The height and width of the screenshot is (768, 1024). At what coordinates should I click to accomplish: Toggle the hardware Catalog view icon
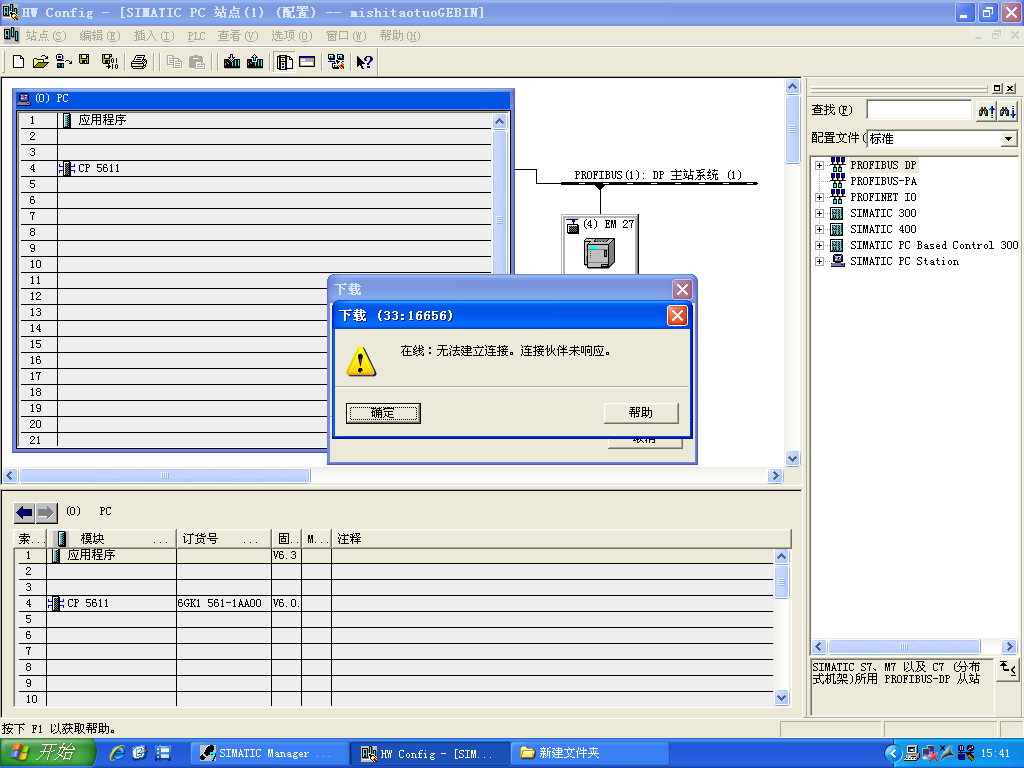click(285, 62)
